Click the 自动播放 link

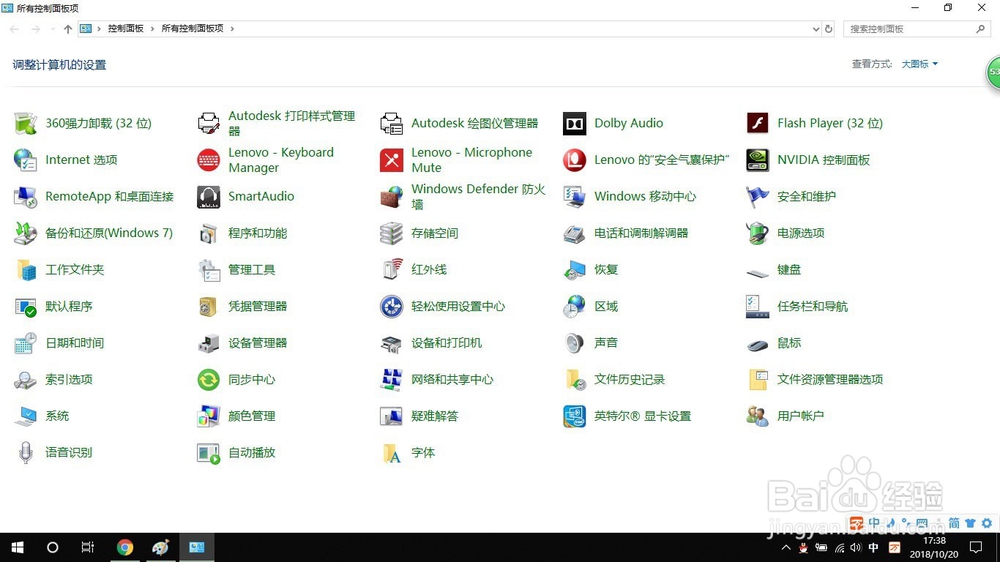252,453
